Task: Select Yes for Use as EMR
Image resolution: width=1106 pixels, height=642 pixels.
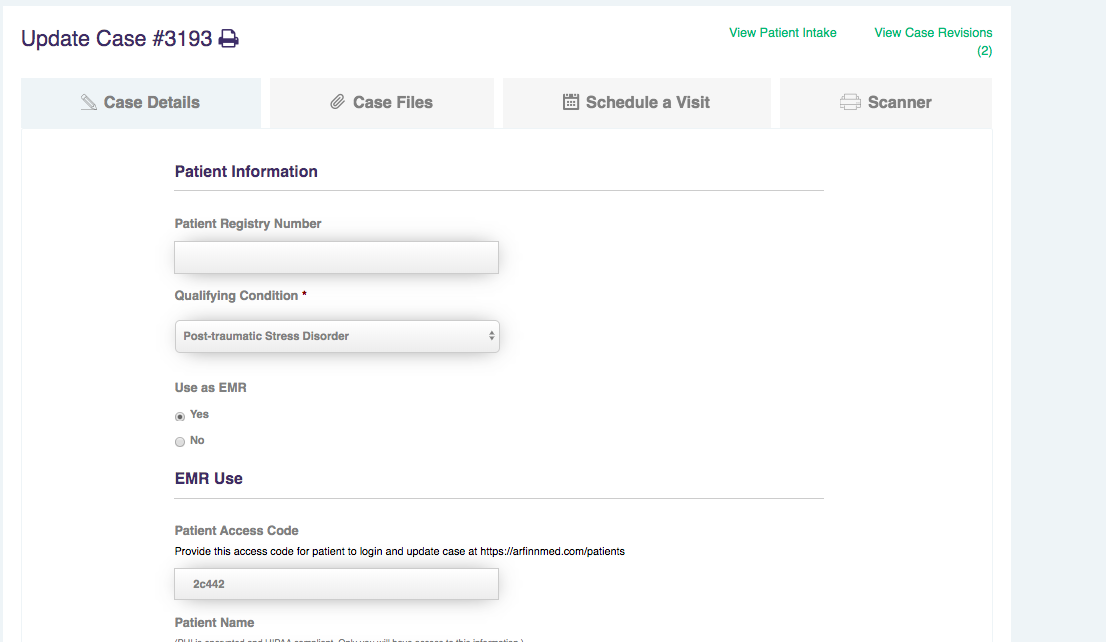Action: (180, 416)
